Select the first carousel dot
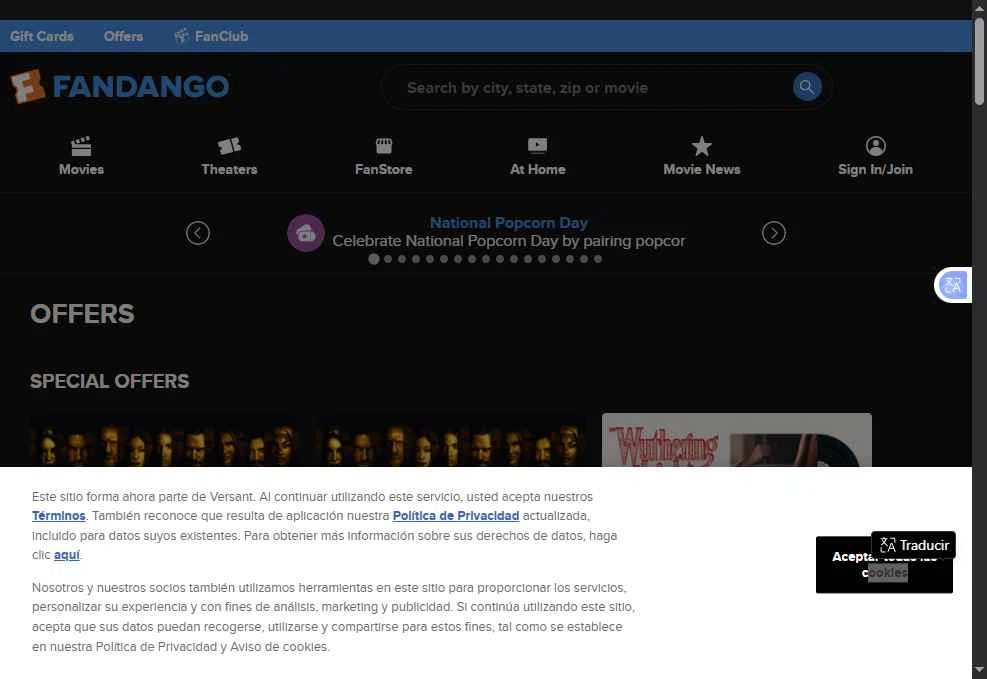The image size is (987, 679). point(374,259)
